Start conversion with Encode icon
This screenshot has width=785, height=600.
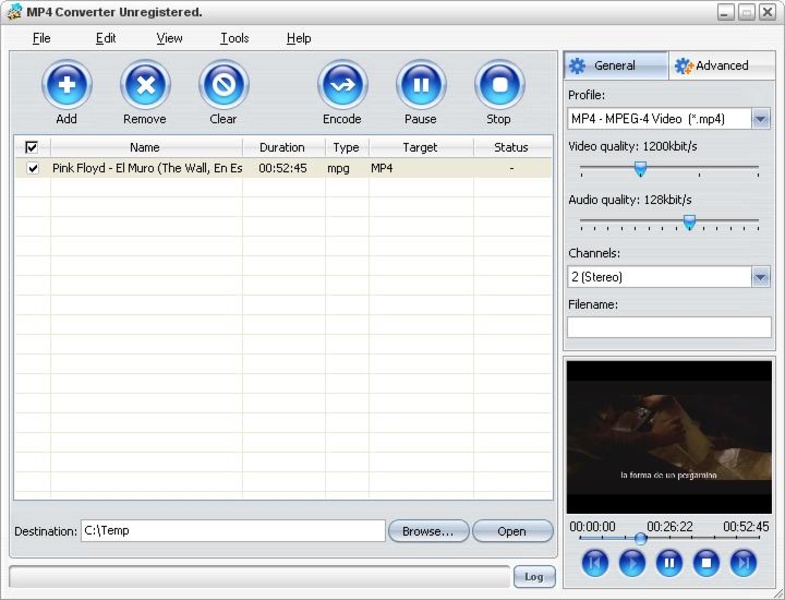(342, 86)
